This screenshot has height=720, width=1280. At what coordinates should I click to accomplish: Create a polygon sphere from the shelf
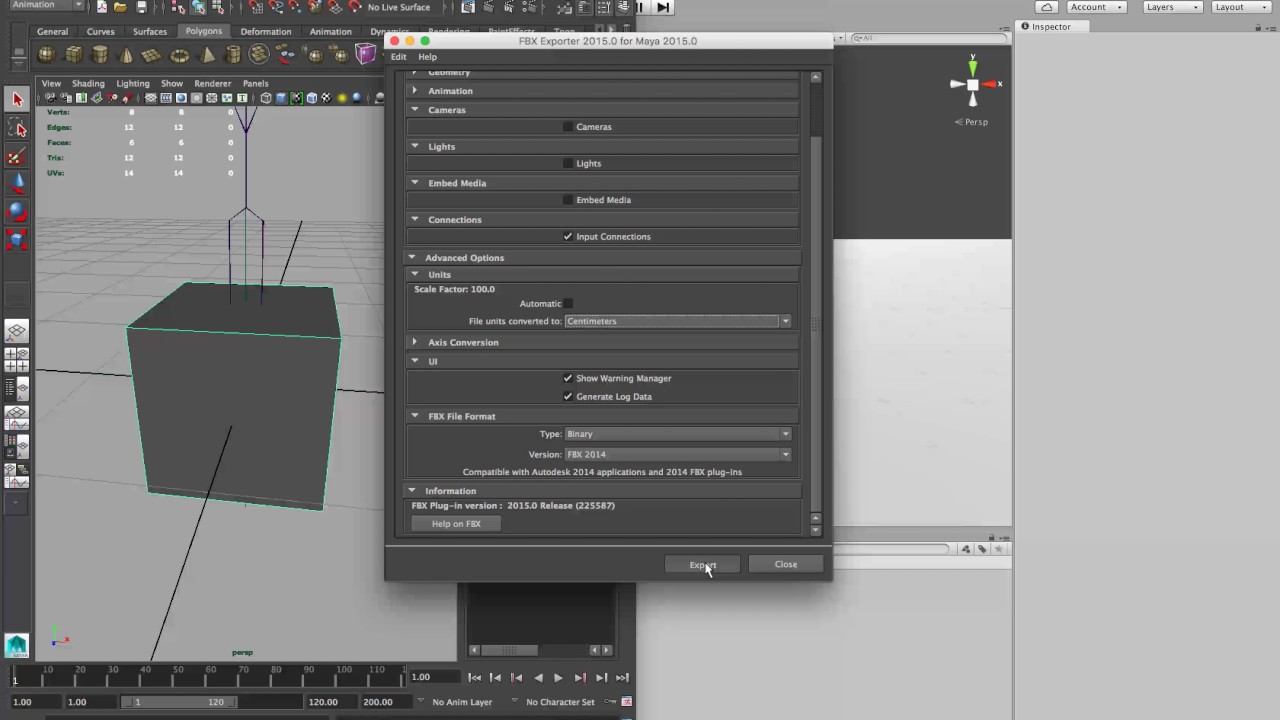pos(47,55)
